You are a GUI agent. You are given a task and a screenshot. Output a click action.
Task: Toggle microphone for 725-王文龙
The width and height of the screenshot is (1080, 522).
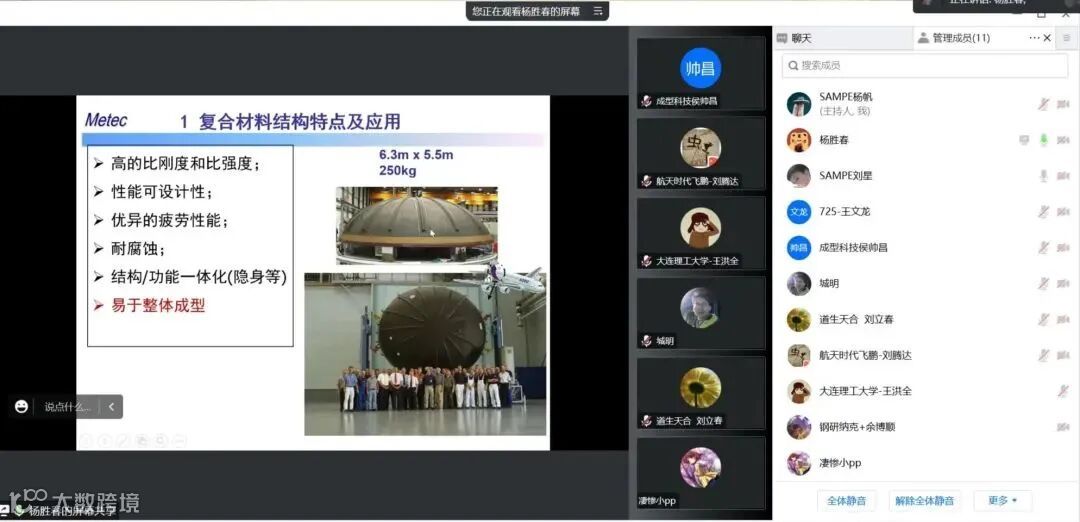click(1043, 211)
